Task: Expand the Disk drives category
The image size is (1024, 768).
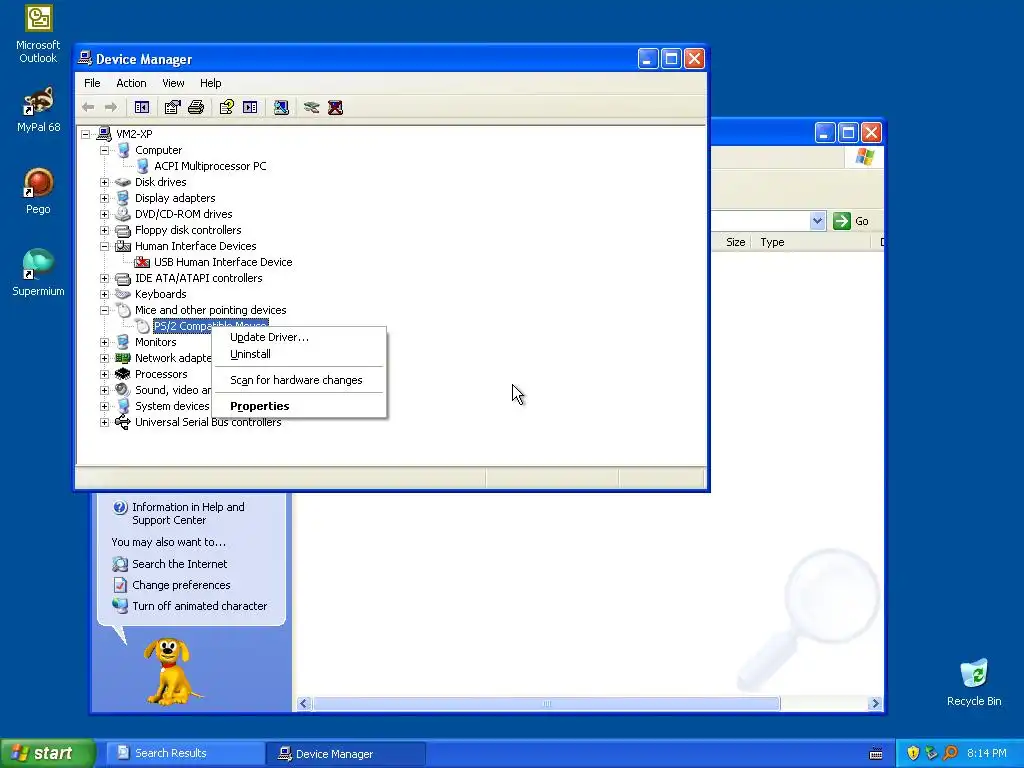Action: 104,182
